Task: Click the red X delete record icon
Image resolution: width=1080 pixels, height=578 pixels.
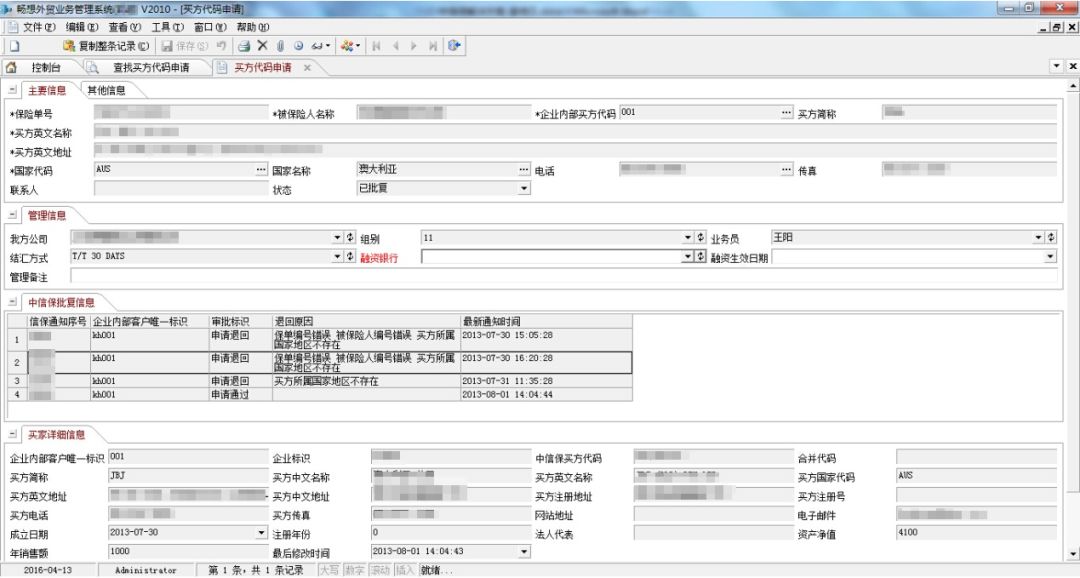Action: 263,44
